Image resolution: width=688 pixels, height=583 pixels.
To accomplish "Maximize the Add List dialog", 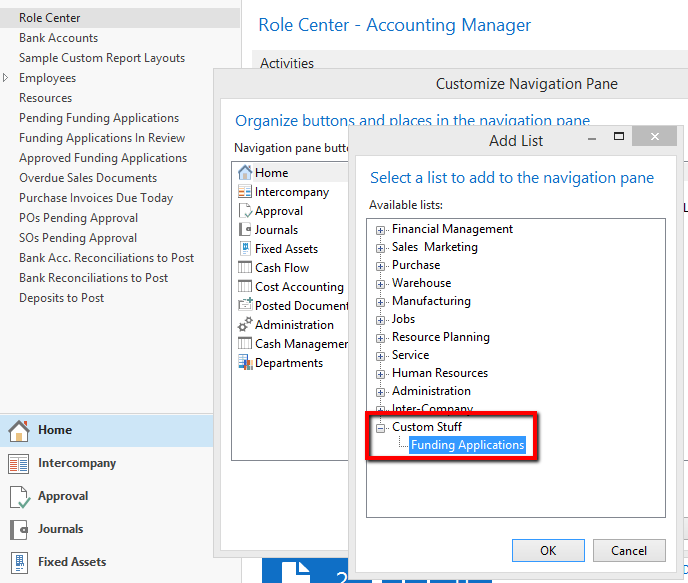I will coord(619,137).
